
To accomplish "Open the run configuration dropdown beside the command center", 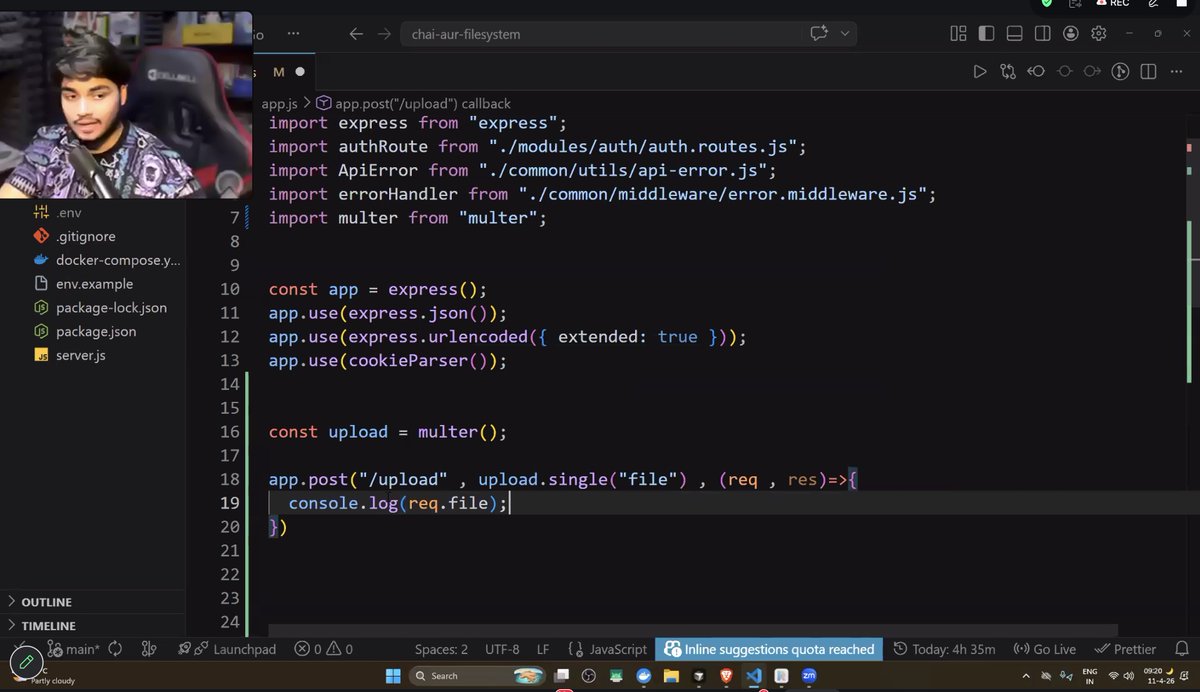I will pos(843,33).
